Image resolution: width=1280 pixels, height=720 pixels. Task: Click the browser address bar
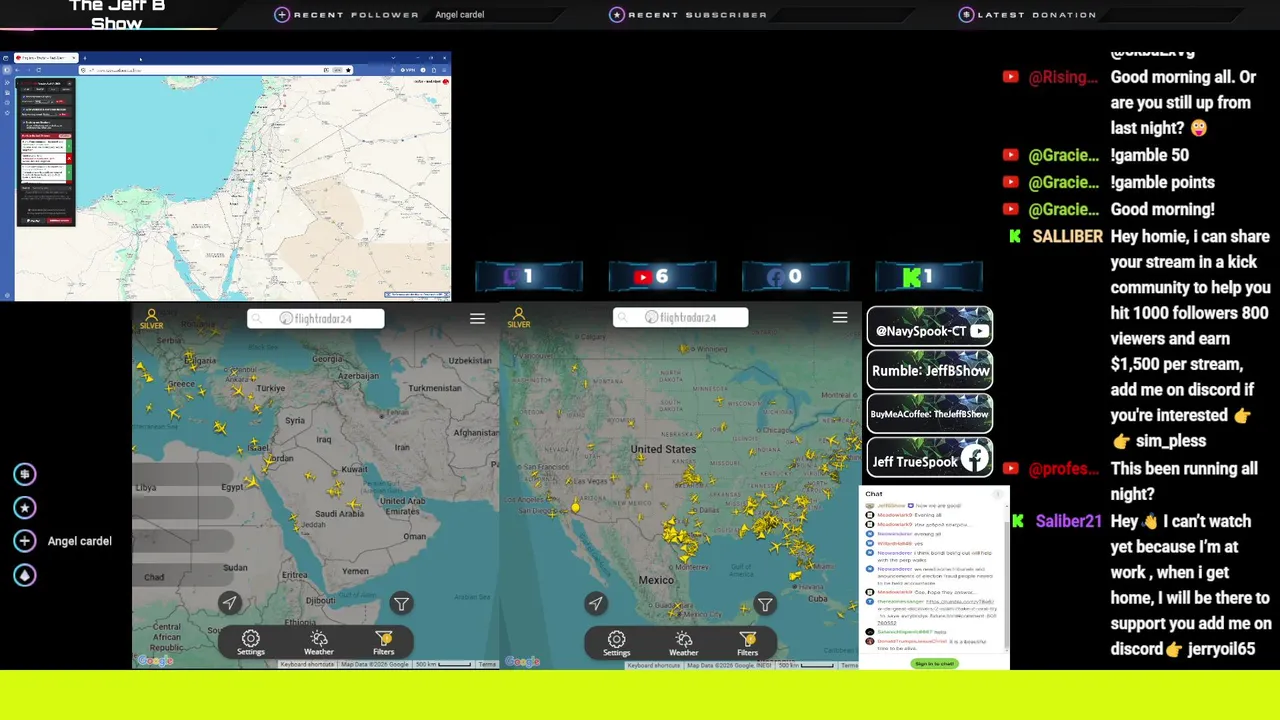click(x=216, y=70)
